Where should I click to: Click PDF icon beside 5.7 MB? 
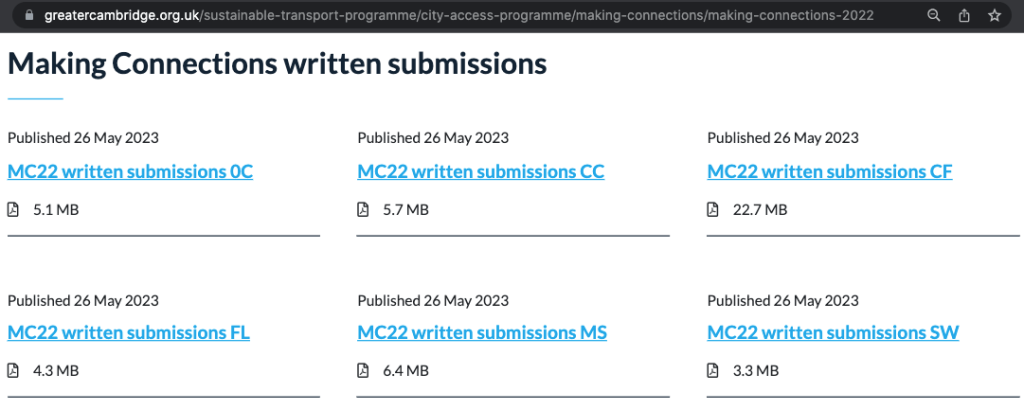(363, 210)
